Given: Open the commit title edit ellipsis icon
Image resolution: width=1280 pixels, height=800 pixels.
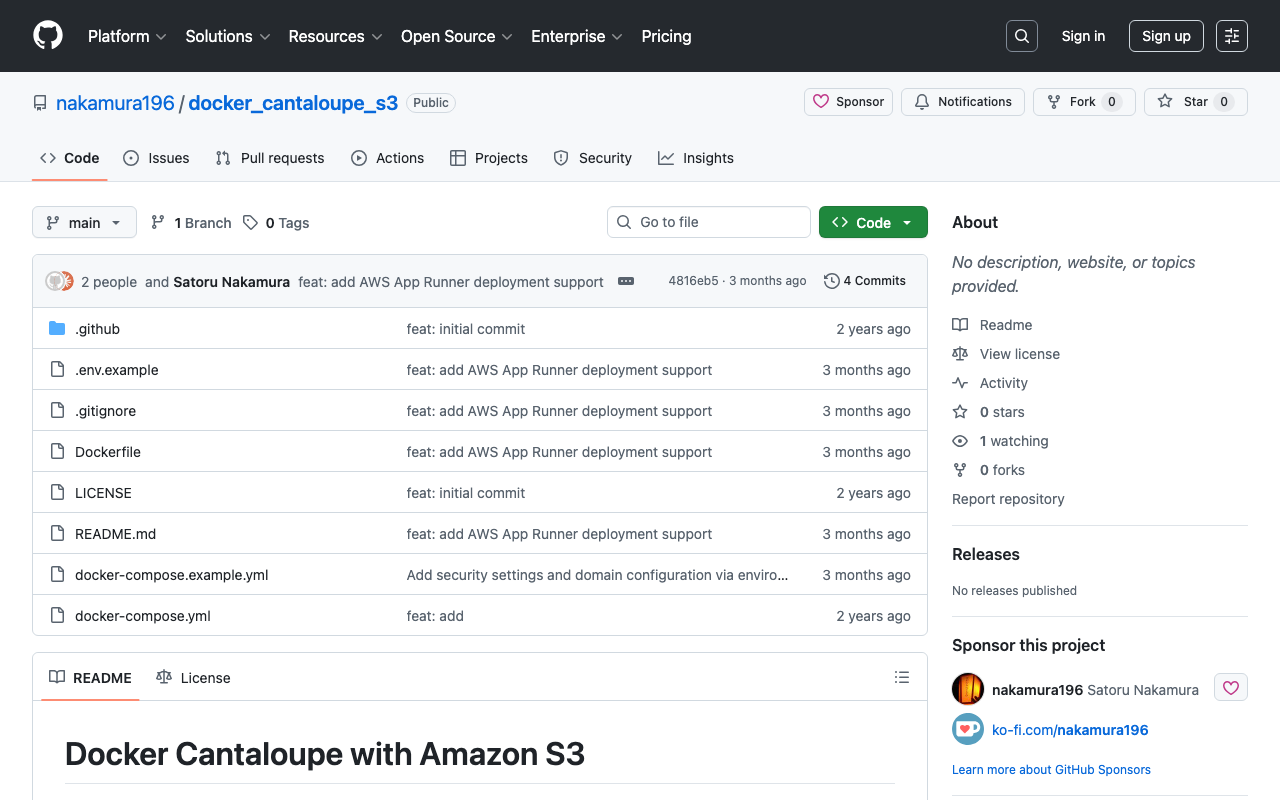Looking at the screenshot, I should (626, 281).
